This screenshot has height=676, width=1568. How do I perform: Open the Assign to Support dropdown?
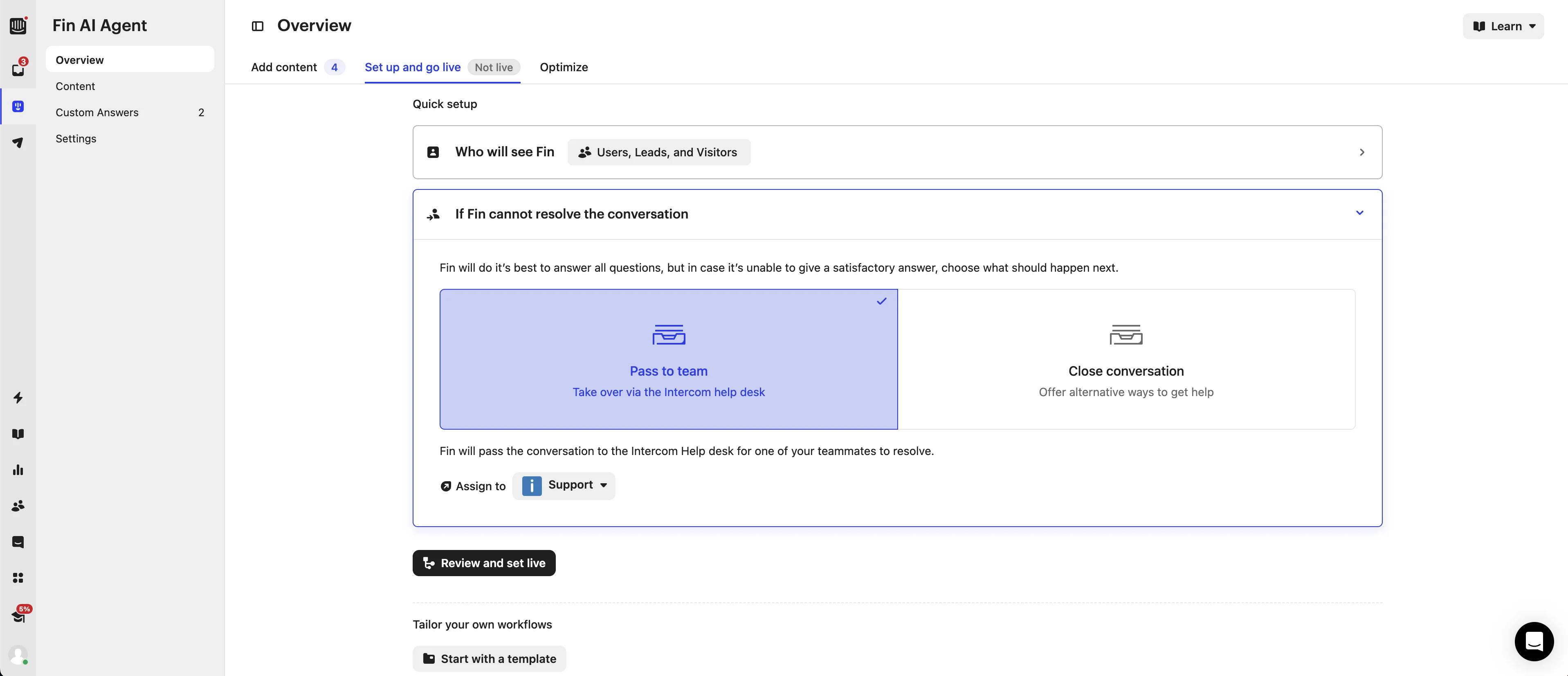[x=564, y=485]
